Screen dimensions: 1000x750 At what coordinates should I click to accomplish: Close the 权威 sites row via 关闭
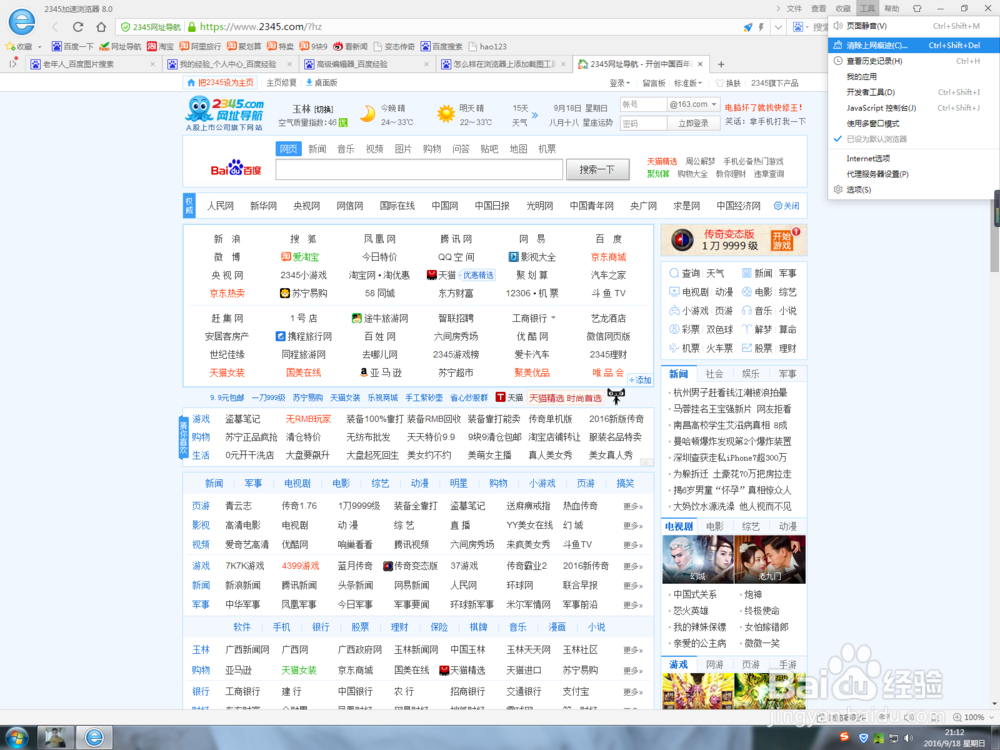point(786,206)
